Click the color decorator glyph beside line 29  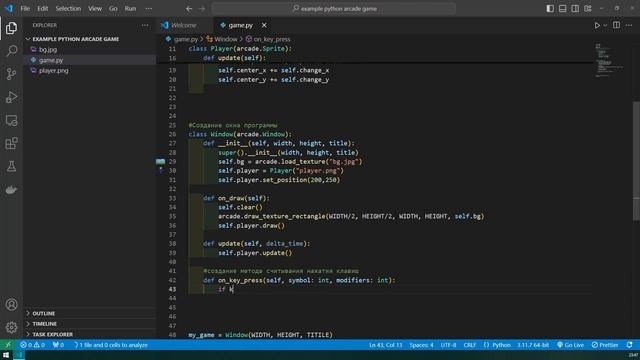[160, 162]
